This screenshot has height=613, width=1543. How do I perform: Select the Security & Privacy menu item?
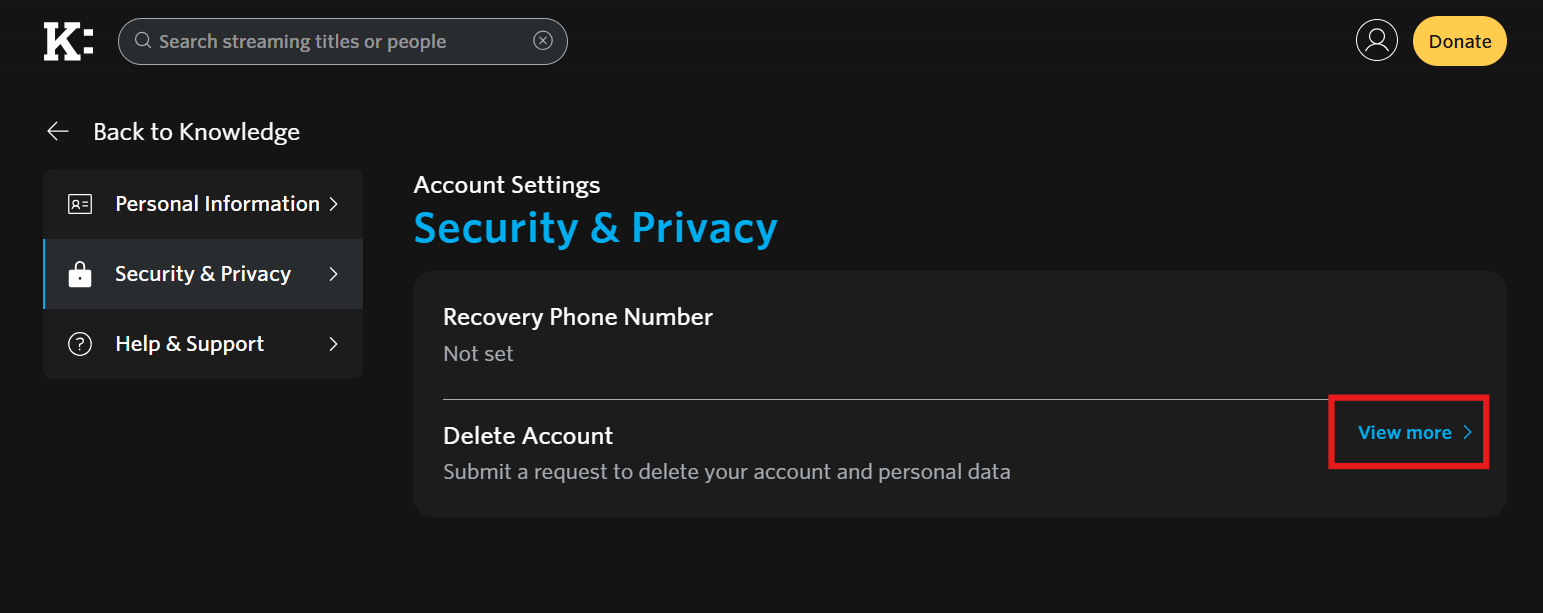tap(203, 274)
